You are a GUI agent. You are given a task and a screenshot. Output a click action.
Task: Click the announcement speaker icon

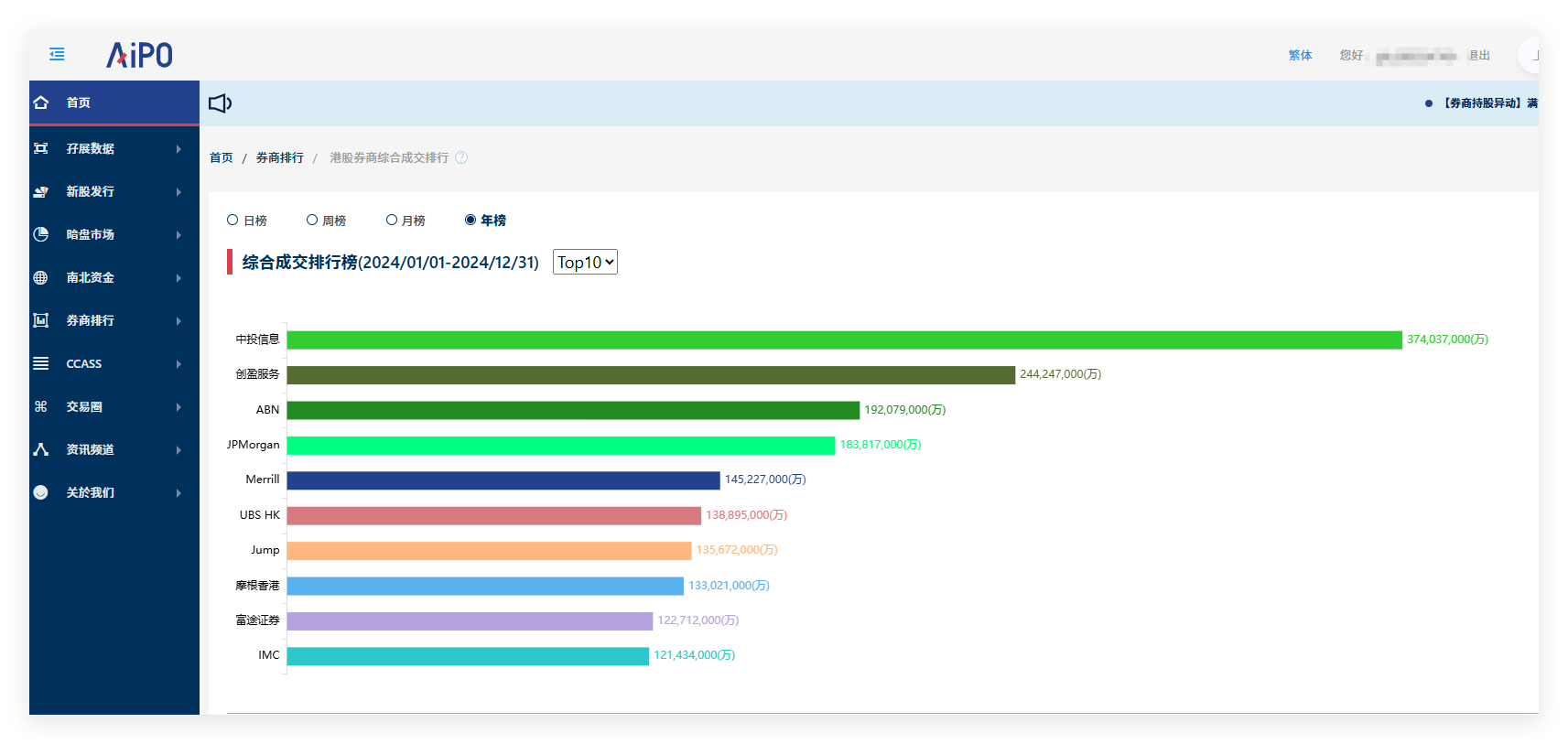pyautogui.click(x=221, y=103)
